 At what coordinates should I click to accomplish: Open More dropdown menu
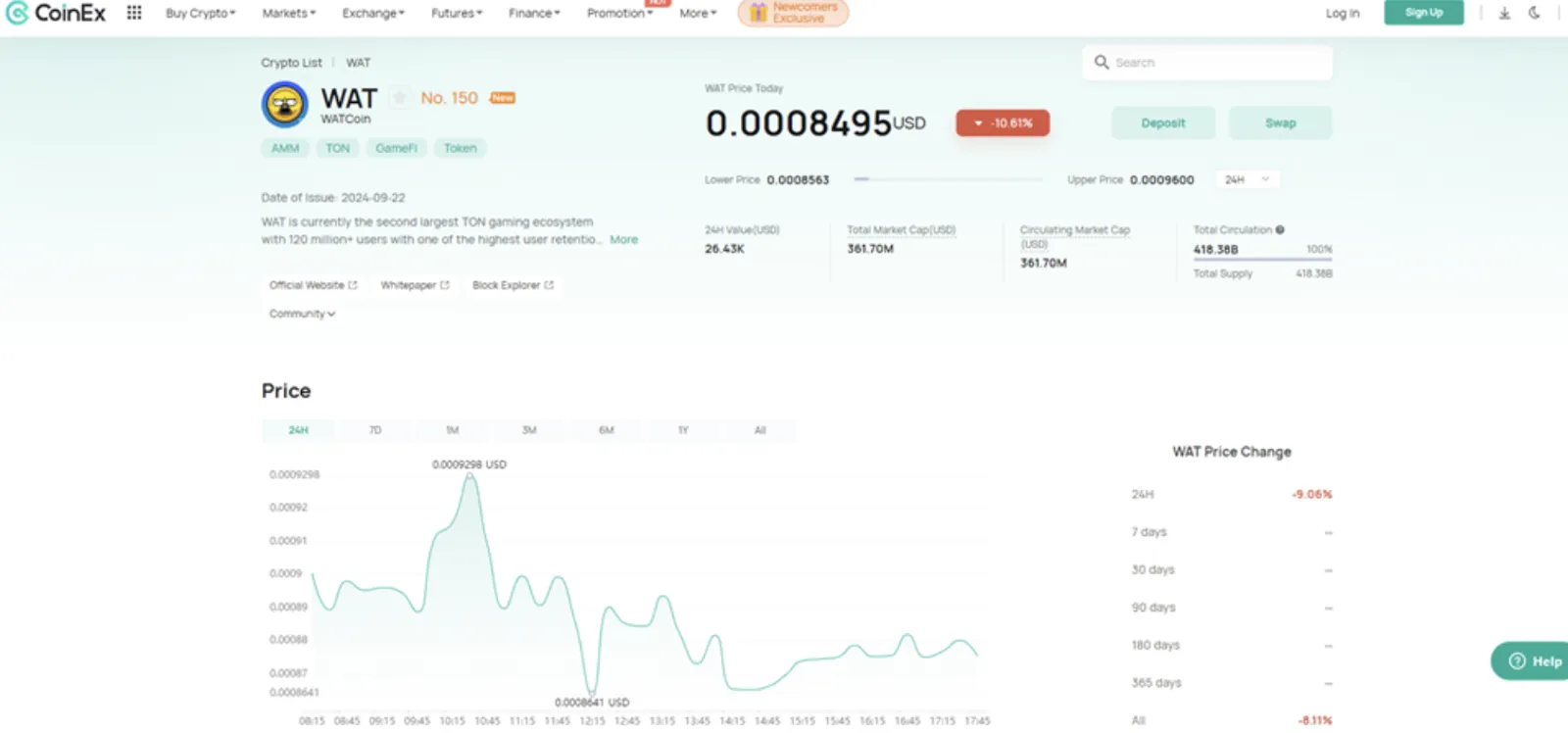(x=698, y=13)
